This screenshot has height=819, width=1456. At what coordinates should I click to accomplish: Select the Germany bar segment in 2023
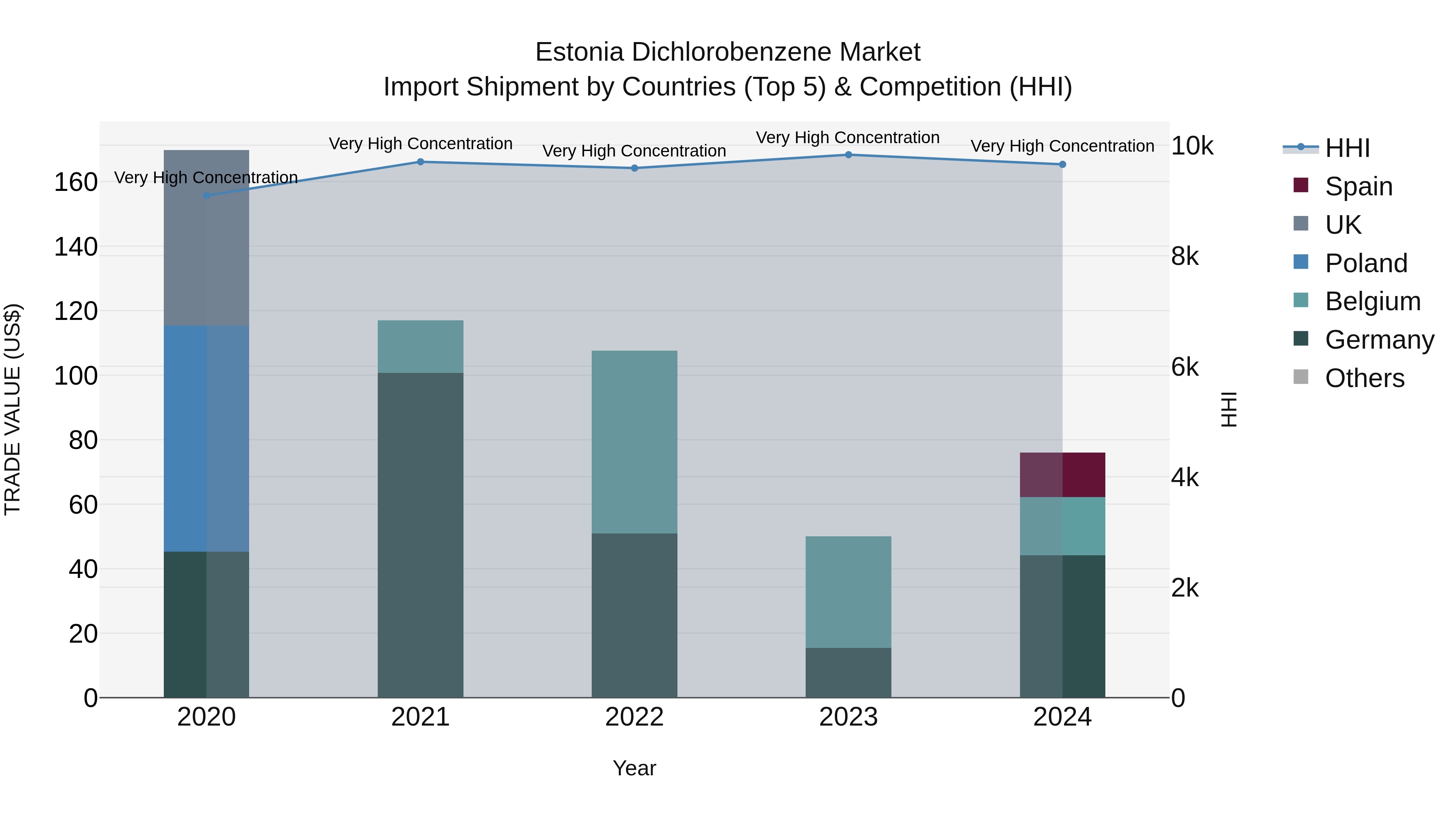(x=849, y=673)
